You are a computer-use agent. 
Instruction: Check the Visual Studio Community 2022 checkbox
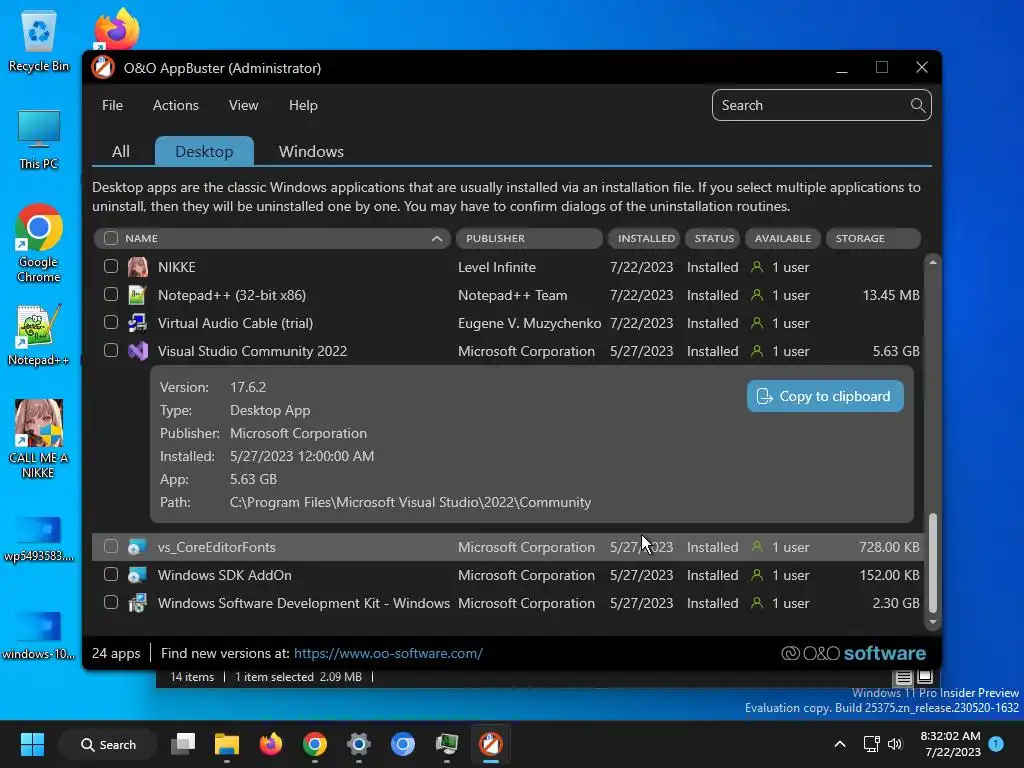pos(111,351)
